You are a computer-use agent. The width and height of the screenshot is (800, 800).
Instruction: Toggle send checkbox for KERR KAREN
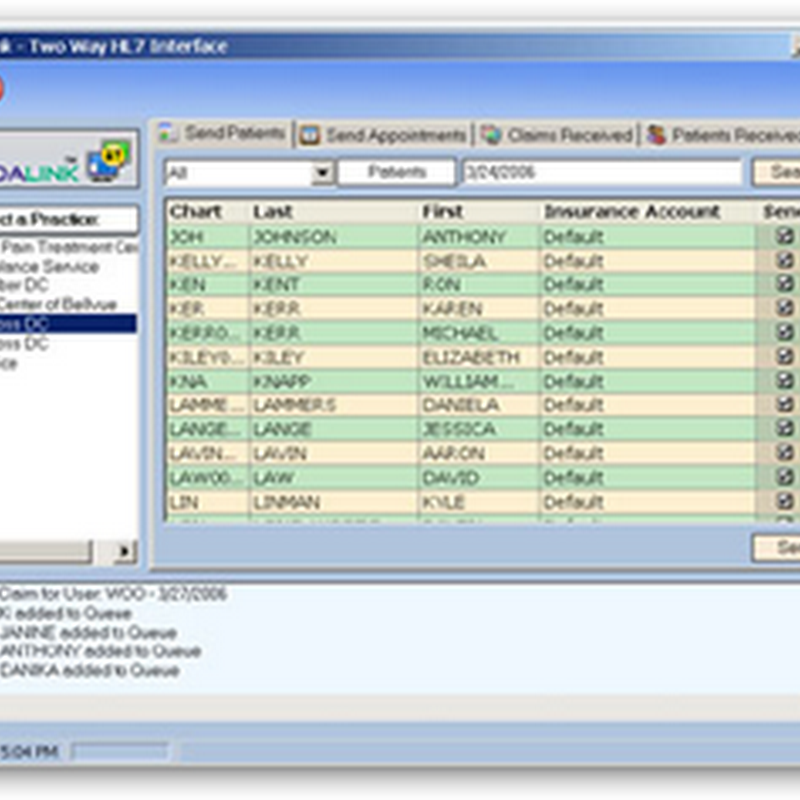point(785,308)
